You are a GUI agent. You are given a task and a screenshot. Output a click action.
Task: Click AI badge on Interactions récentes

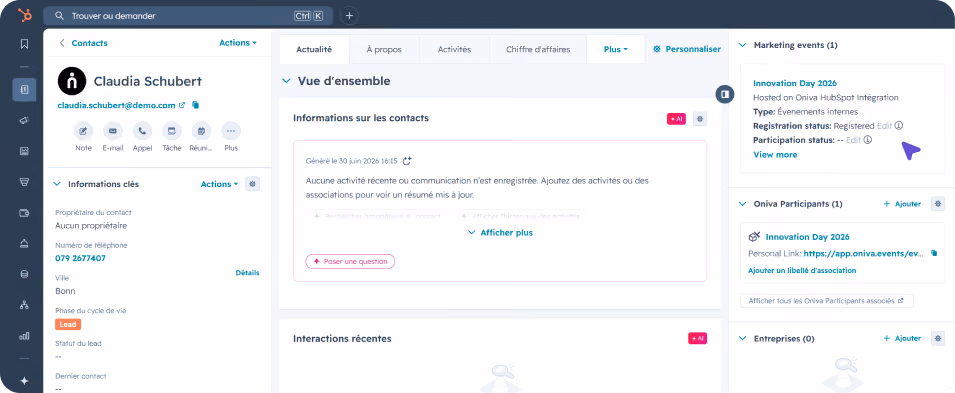(x=697, y=338)
